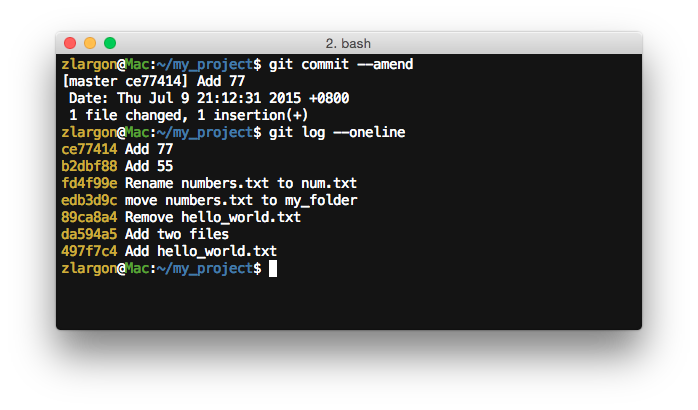
Task: Click the 'Add two files' commit message
Action: pos(177,234)
